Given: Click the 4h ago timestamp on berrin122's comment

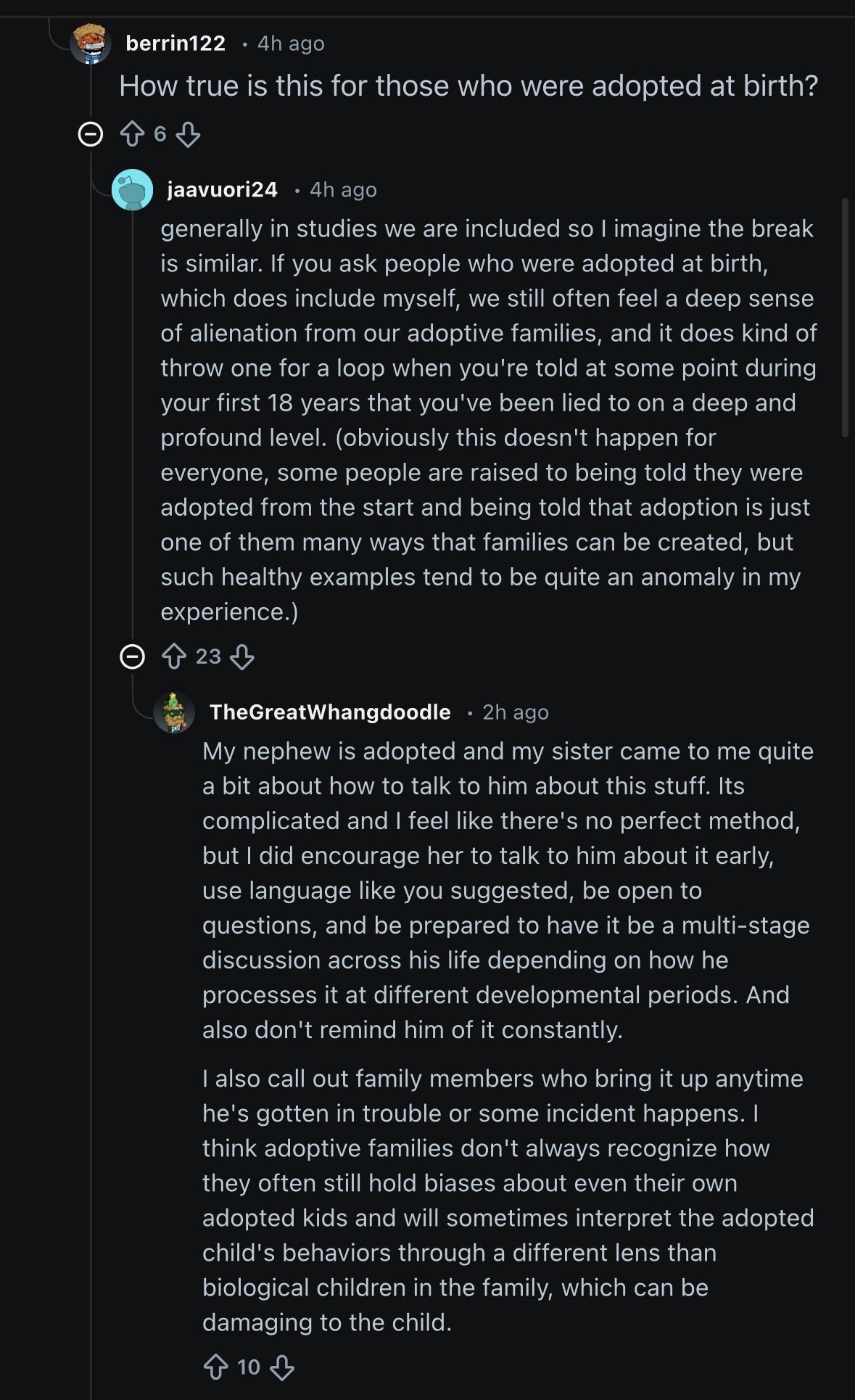Looking at the screenshot, I should (291, 44).
